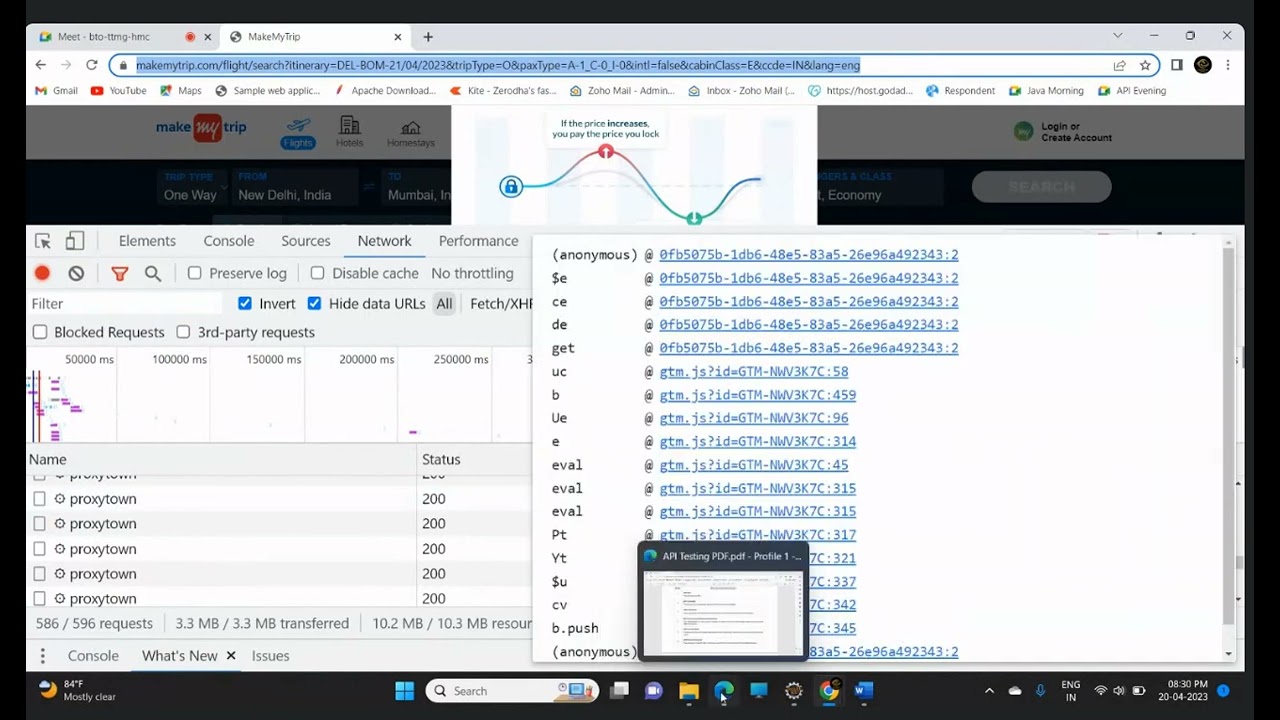Click the network Filter input field
Image resolution: width=1280 pixels, height=720 pixels.
point(125,304)
